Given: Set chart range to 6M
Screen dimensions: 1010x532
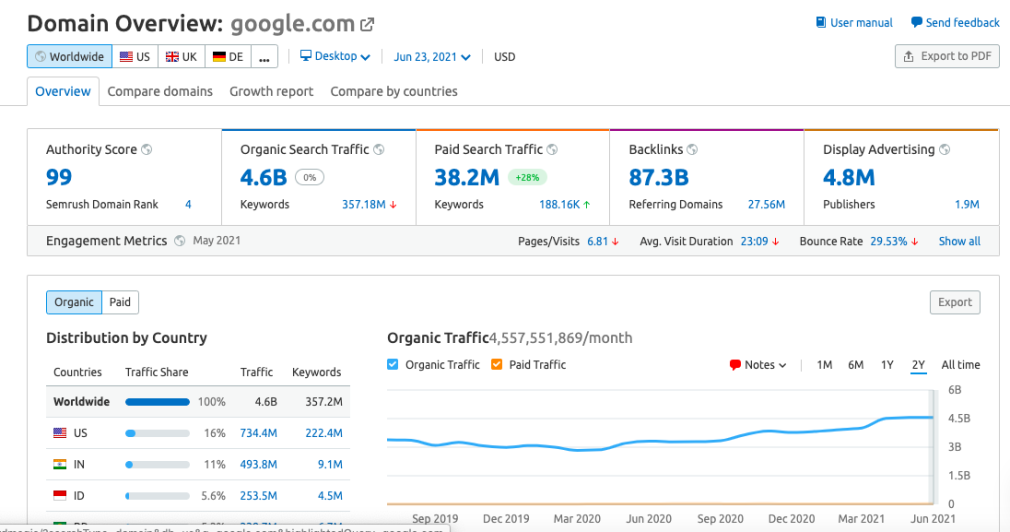Looking at the screenshot, I should click(x=855, y=365).
